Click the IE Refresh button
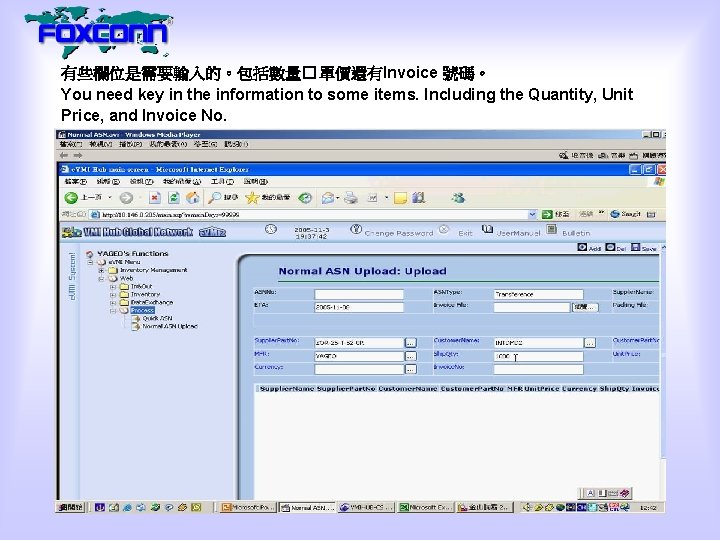The height and width of the screenshot is (540, 720). 174,198
